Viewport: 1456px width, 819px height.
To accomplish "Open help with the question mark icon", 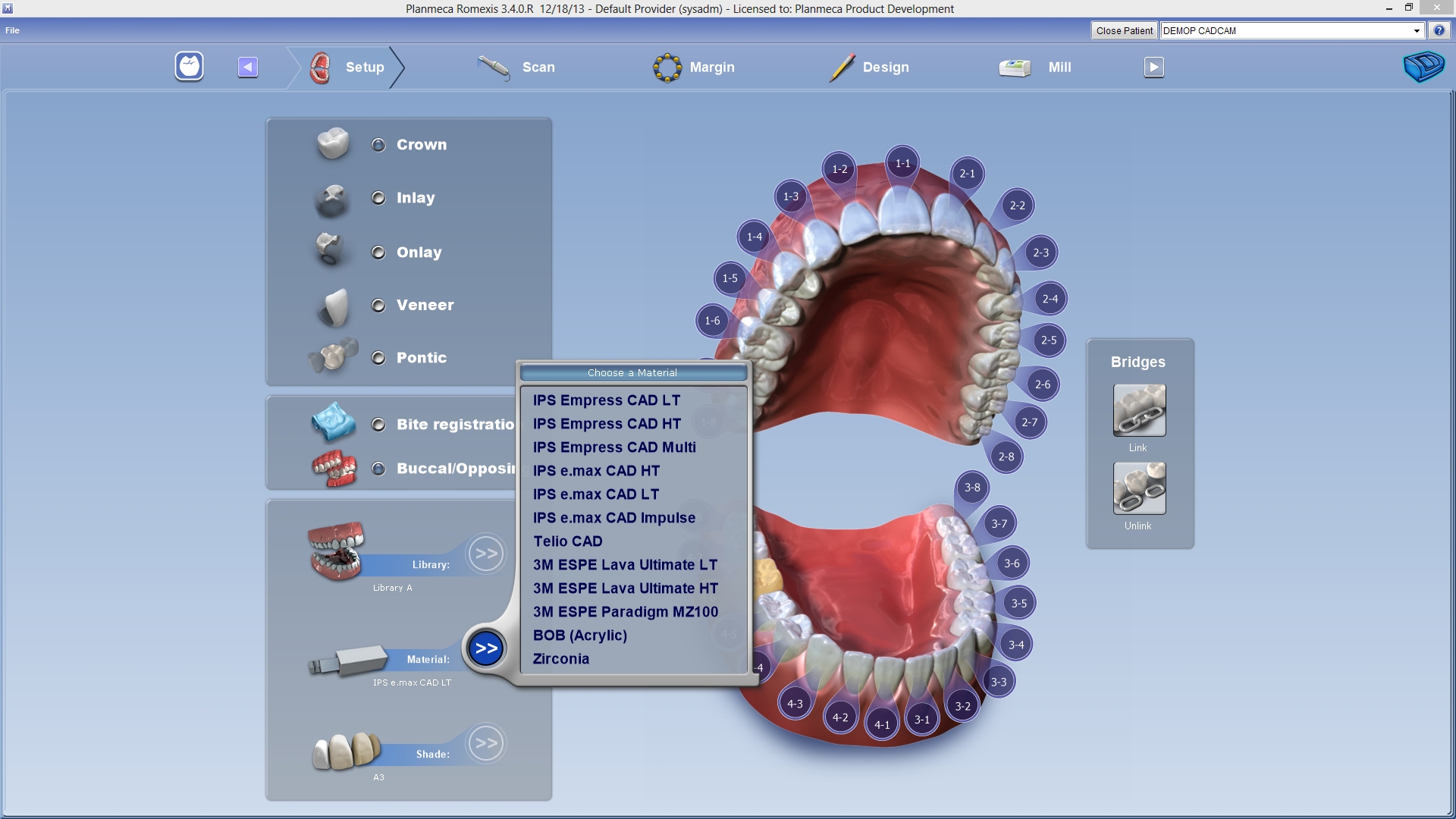I will click(1439, 30).
